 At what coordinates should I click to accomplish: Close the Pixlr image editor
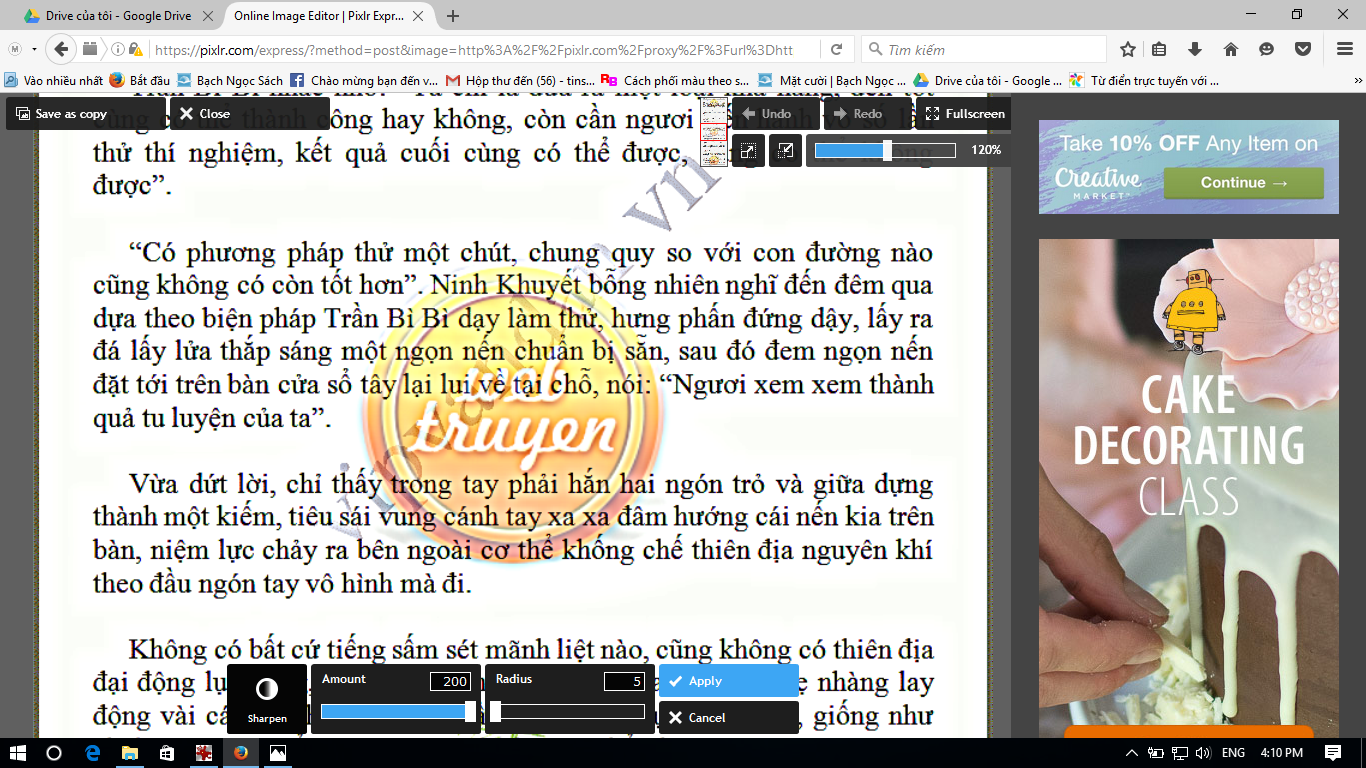(205, 114)
